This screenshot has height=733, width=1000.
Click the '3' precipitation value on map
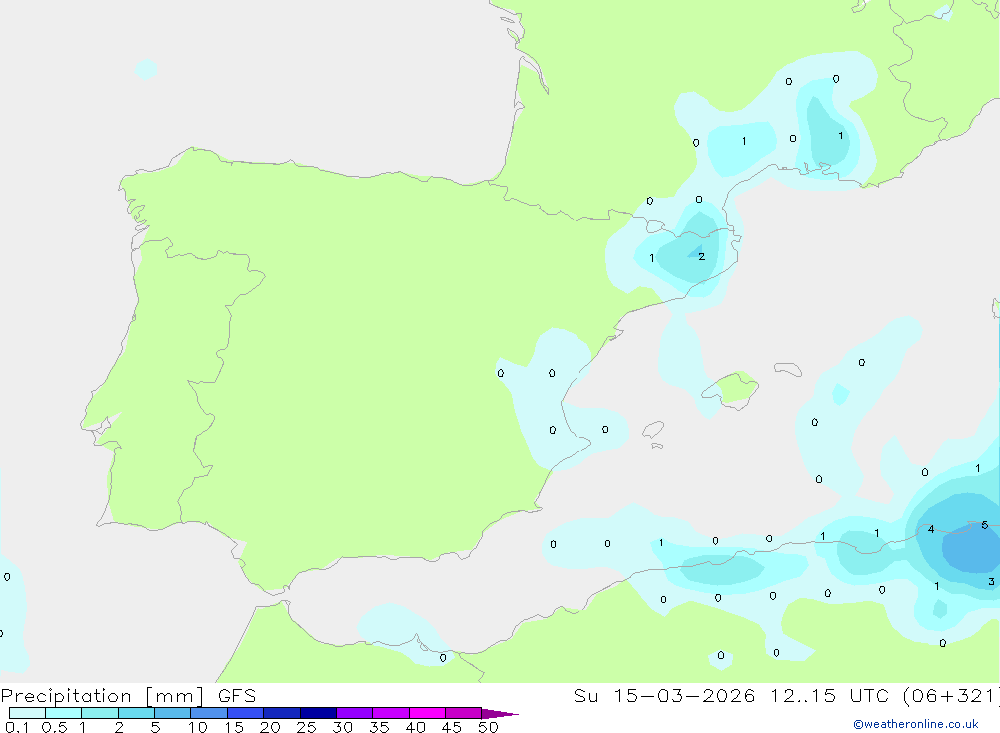991,581
